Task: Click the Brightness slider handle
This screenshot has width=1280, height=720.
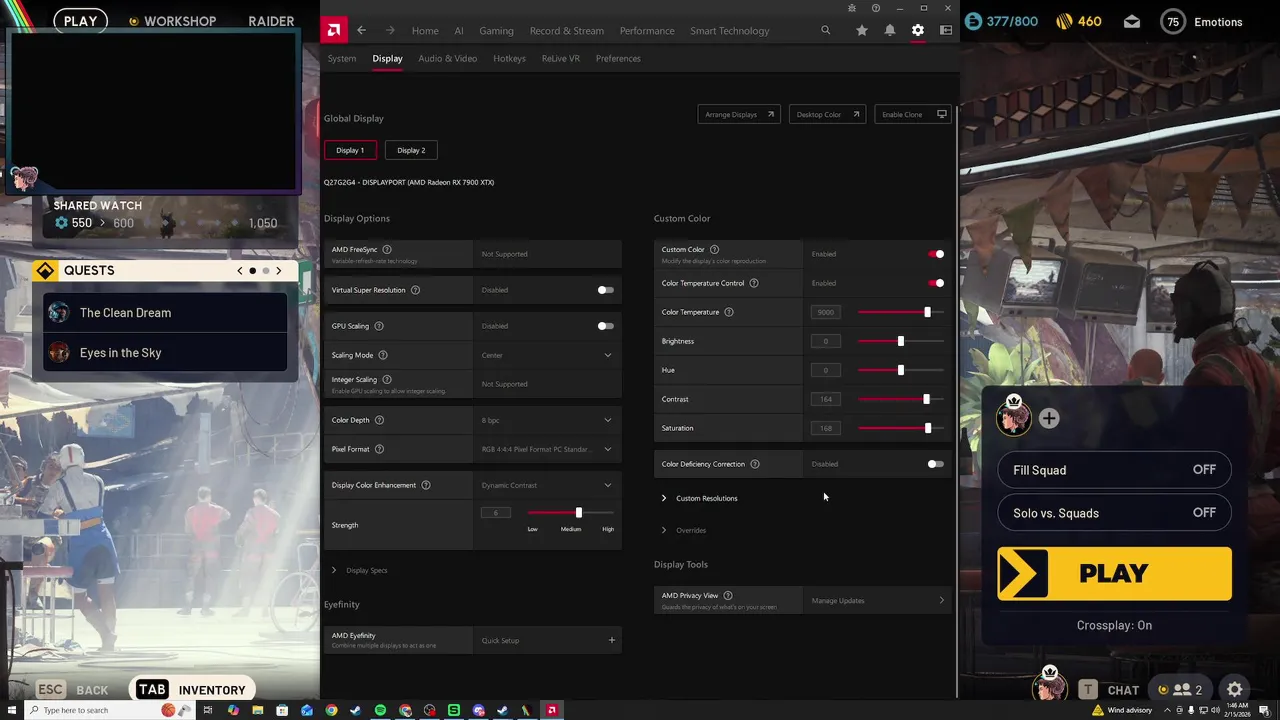Action: point(900,341)
